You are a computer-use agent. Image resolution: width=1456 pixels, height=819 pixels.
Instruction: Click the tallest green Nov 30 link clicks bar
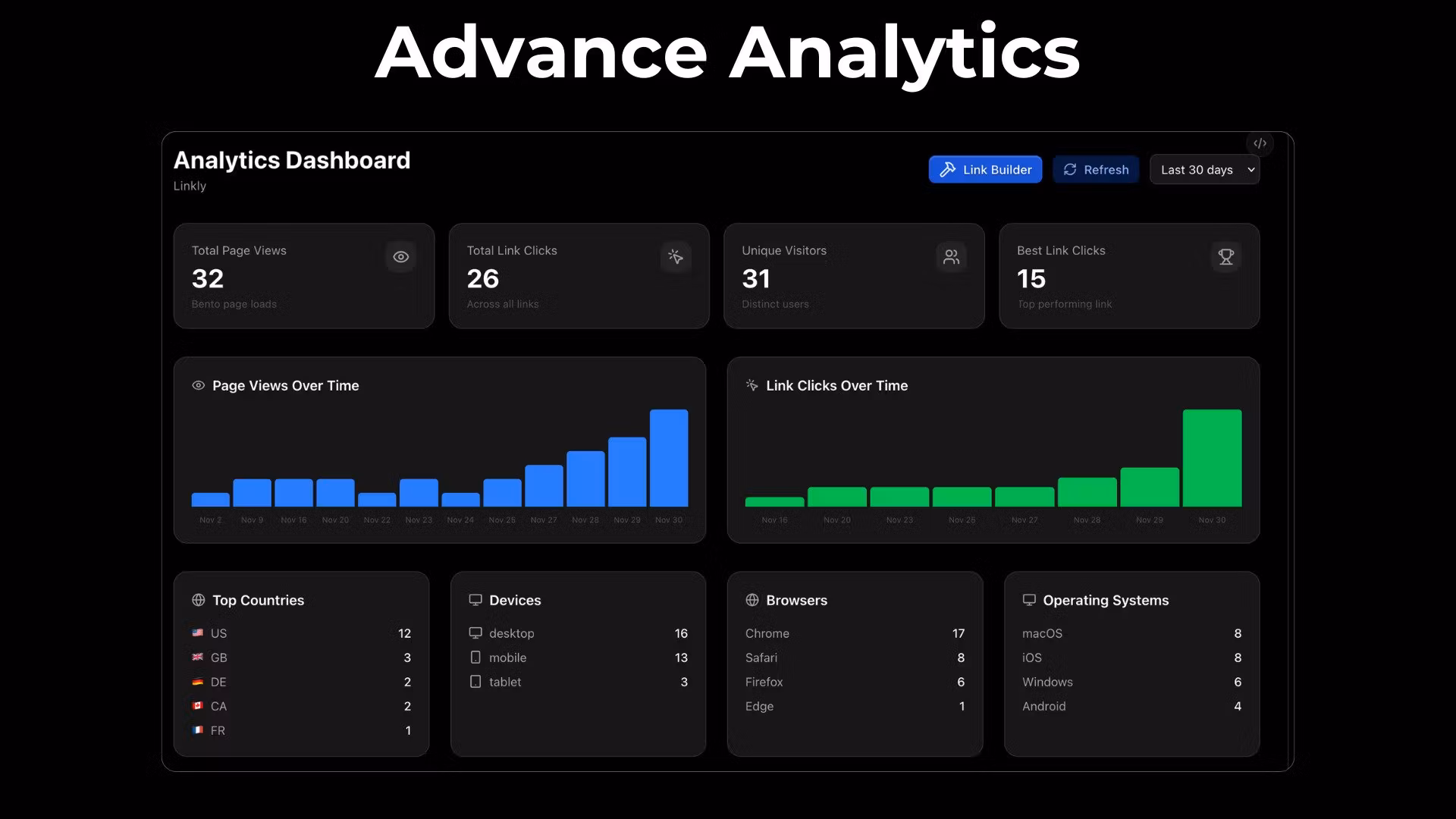(x=1212, y=458)
